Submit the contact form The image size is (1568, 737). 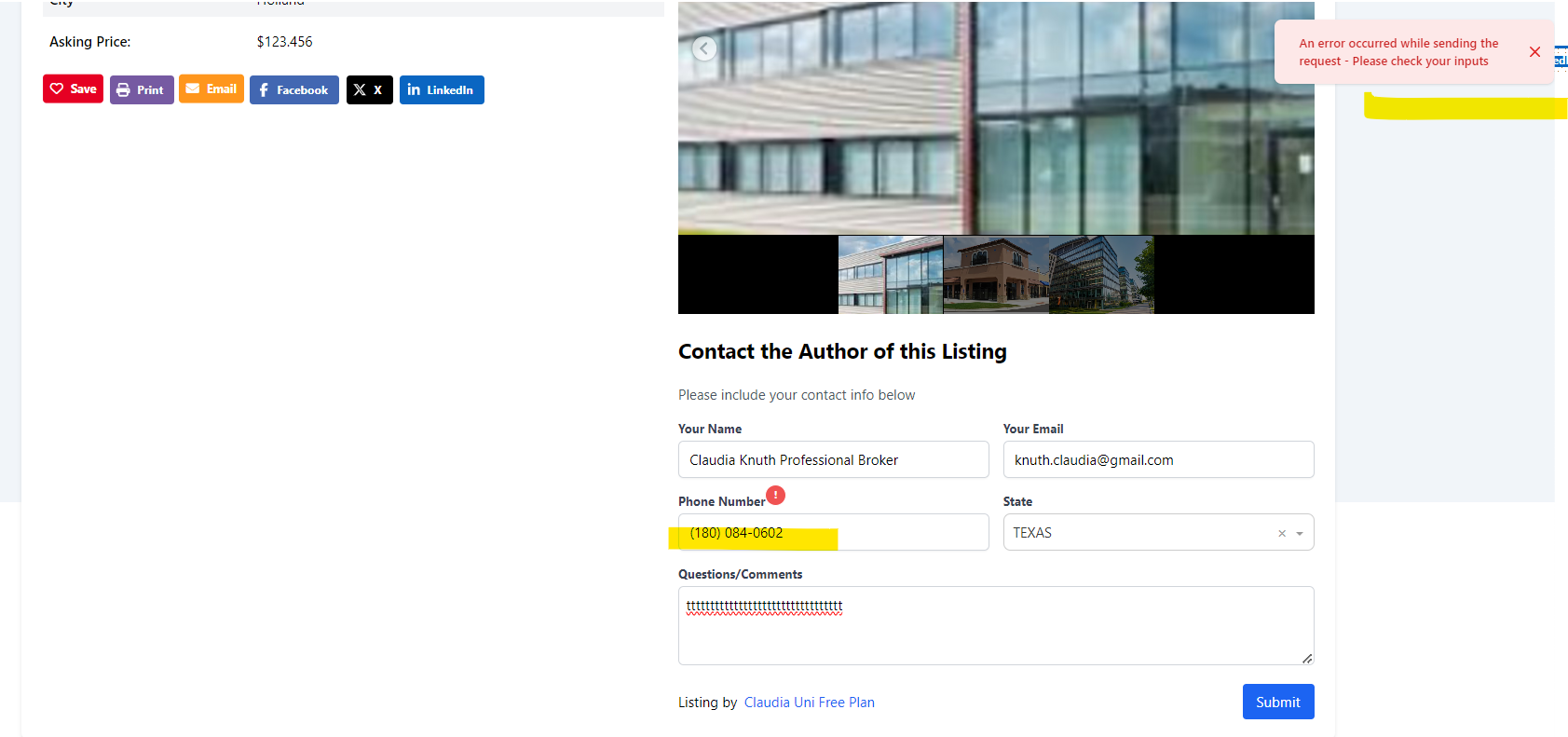tap(1278, 702)
